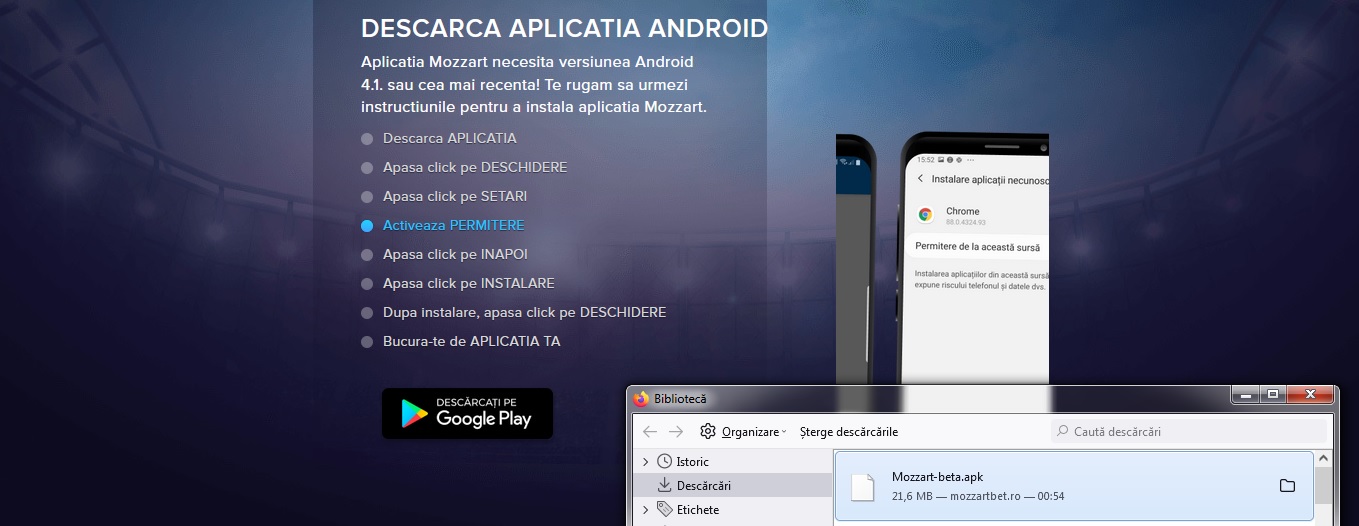This screenshot has height=526, width=1359.
Task: Expand the Istoric tree node
Action: (x=645, y=461)
